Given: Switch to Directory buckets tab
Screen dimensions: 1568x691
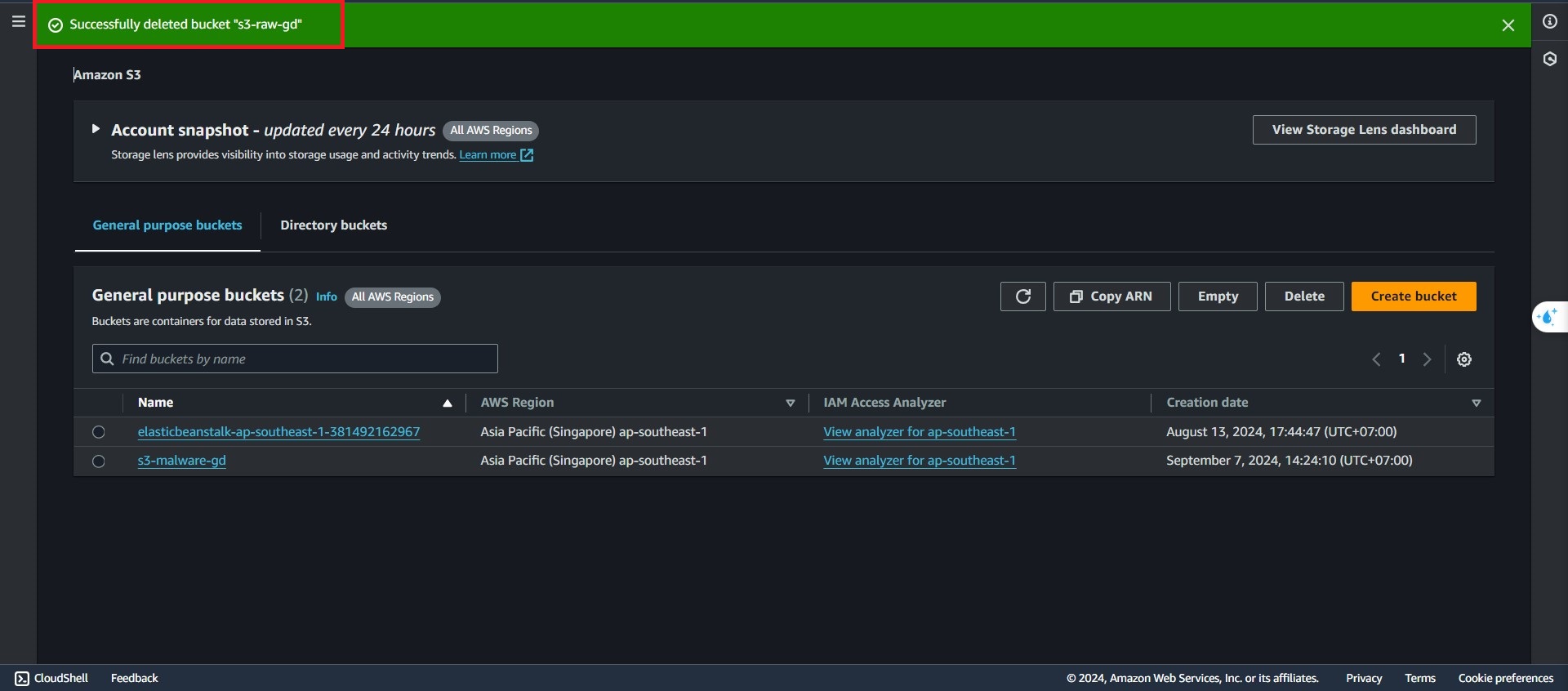Looking at the screenshot, I should 333,225.
